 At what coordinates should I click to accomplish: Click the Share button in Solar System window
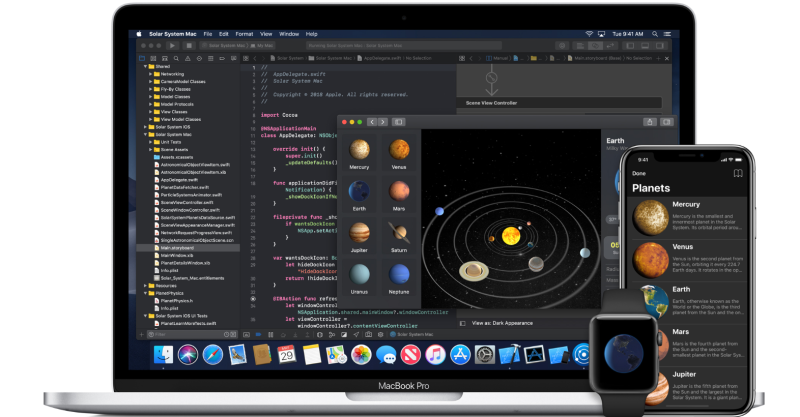click(x=649, y=122)
